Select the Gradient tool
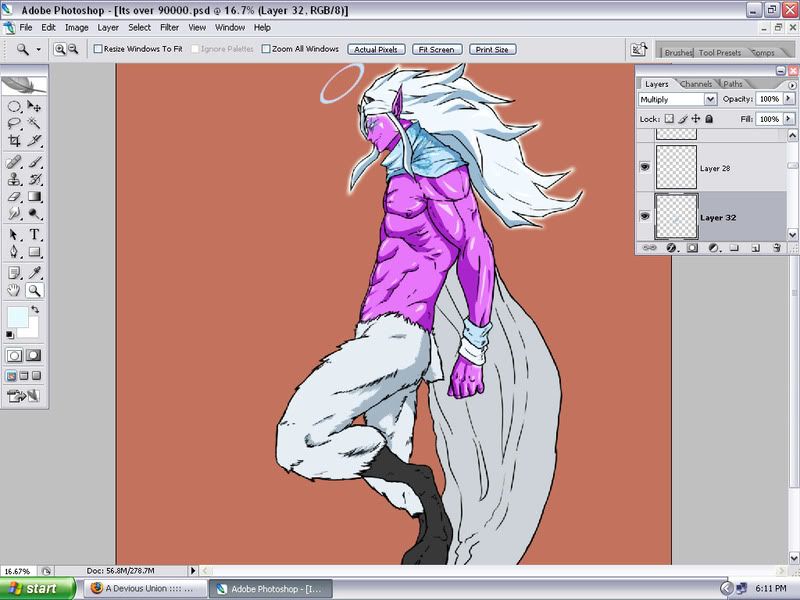This screenshot has width=800, height=600. (34, 196)
